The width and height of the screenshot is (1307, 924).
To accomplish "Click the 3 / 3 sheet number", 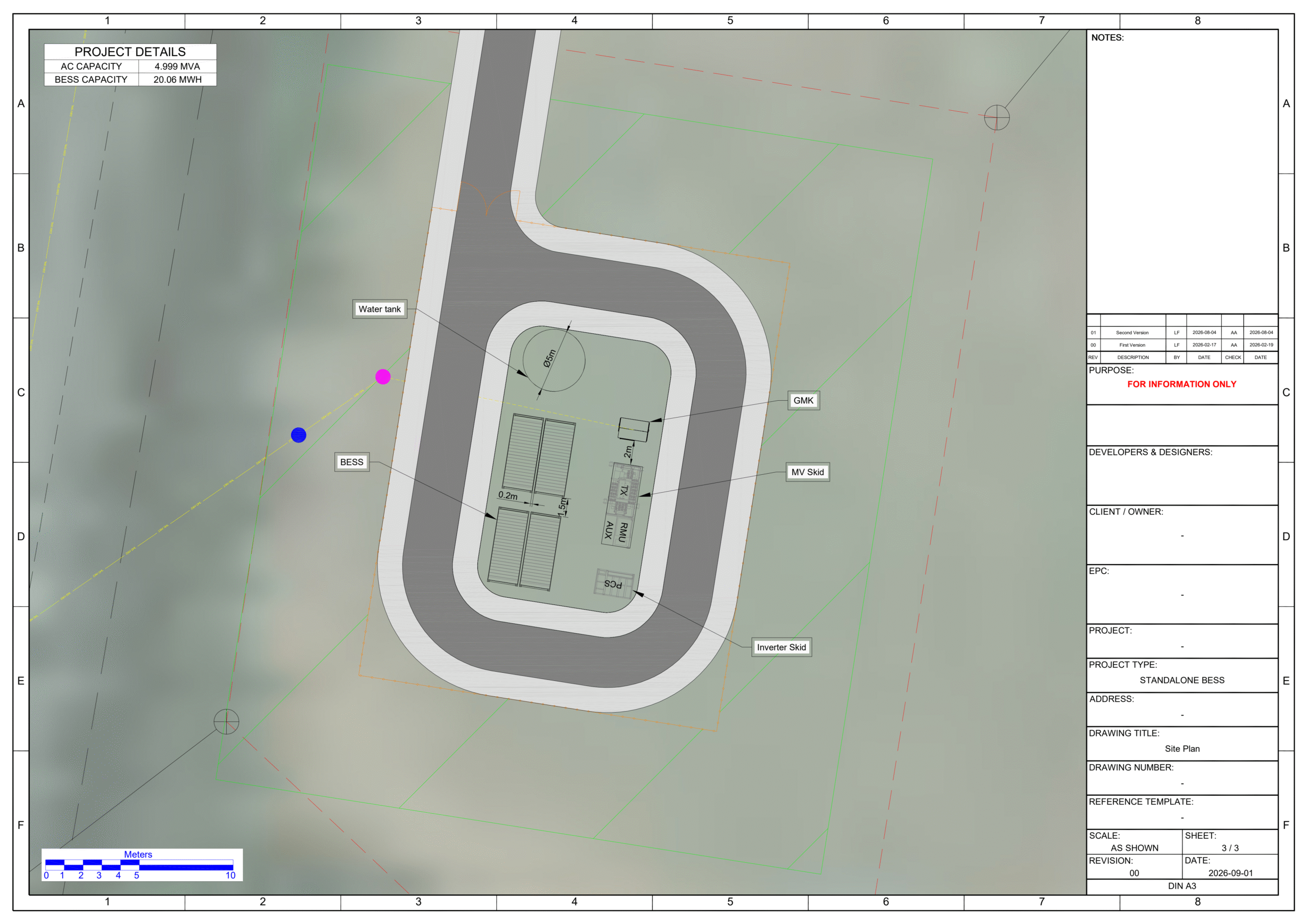I will click(1229, 848).
